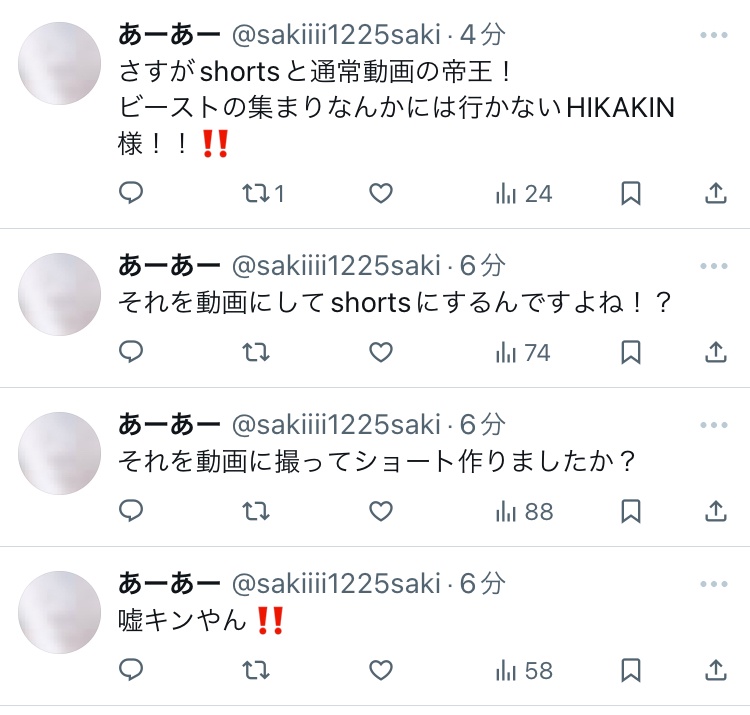Image resolution: width=750 pixels, height=715 pixels.
Task: Open the tweet text それを動画にしてshortsにするんですよね
Action: coord(395,303)
